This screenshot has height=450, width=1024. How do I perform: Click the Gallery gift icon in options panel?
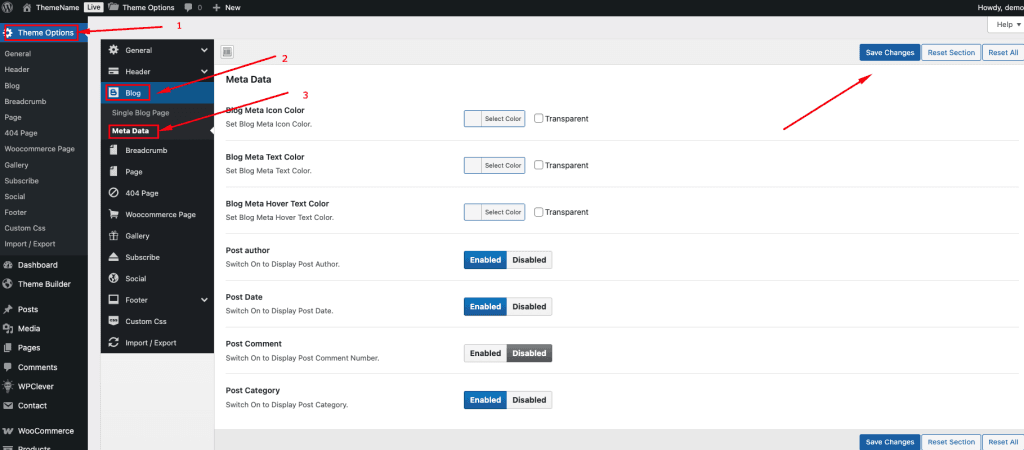click(114, 236)
